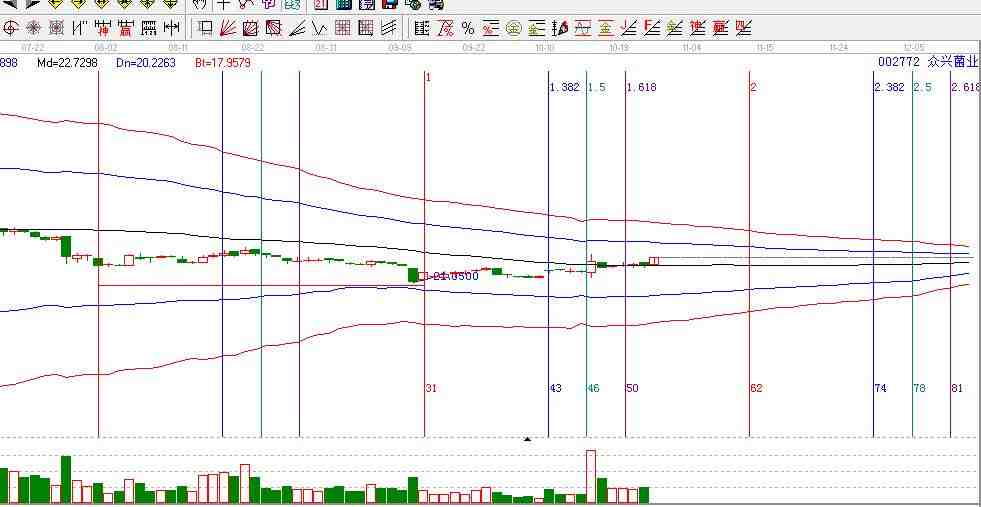Select the circle-with-crosshair drawing tool
Screen dimensions: 981x507
point(11,28)
